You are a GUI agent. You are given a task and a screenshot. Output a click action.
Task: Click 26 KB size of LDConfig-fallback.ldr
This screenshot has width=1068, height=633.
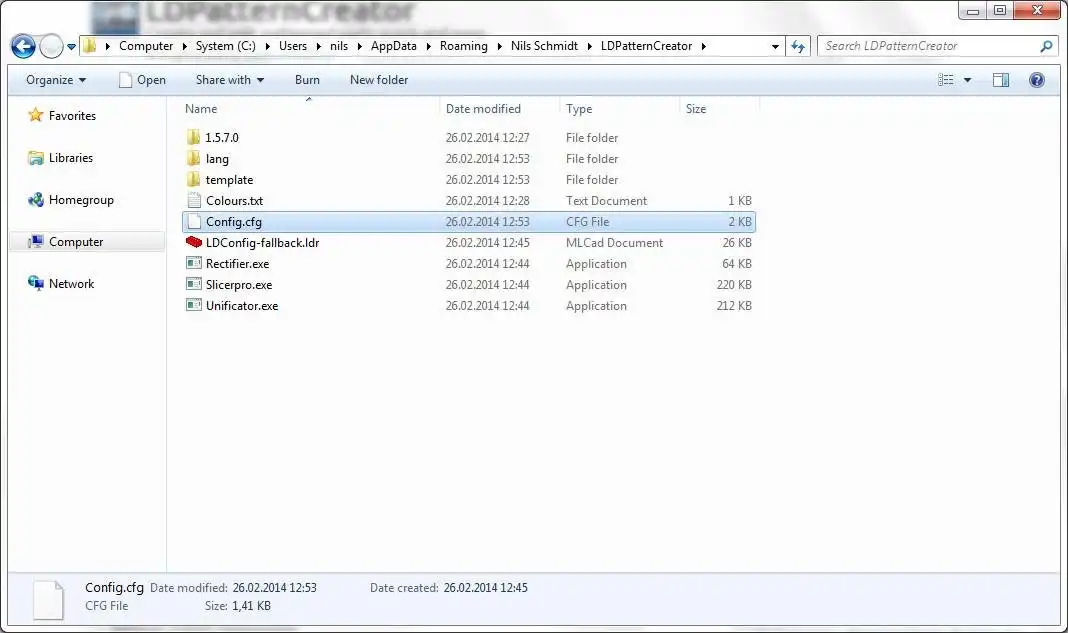(x=736, y=243)
